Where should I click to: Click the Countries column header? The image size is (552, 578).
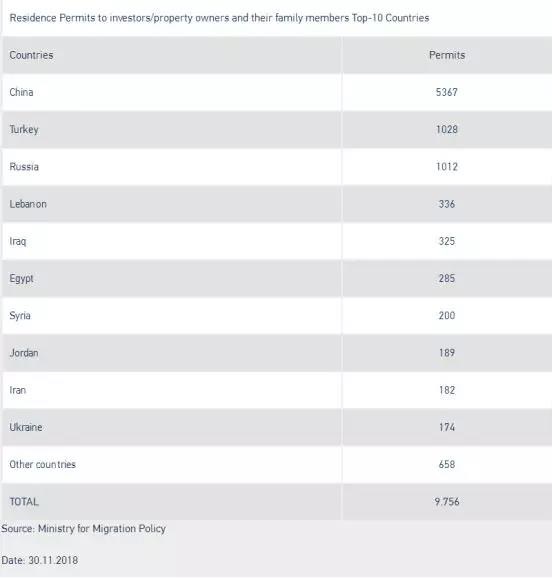(x=31, y=55)
